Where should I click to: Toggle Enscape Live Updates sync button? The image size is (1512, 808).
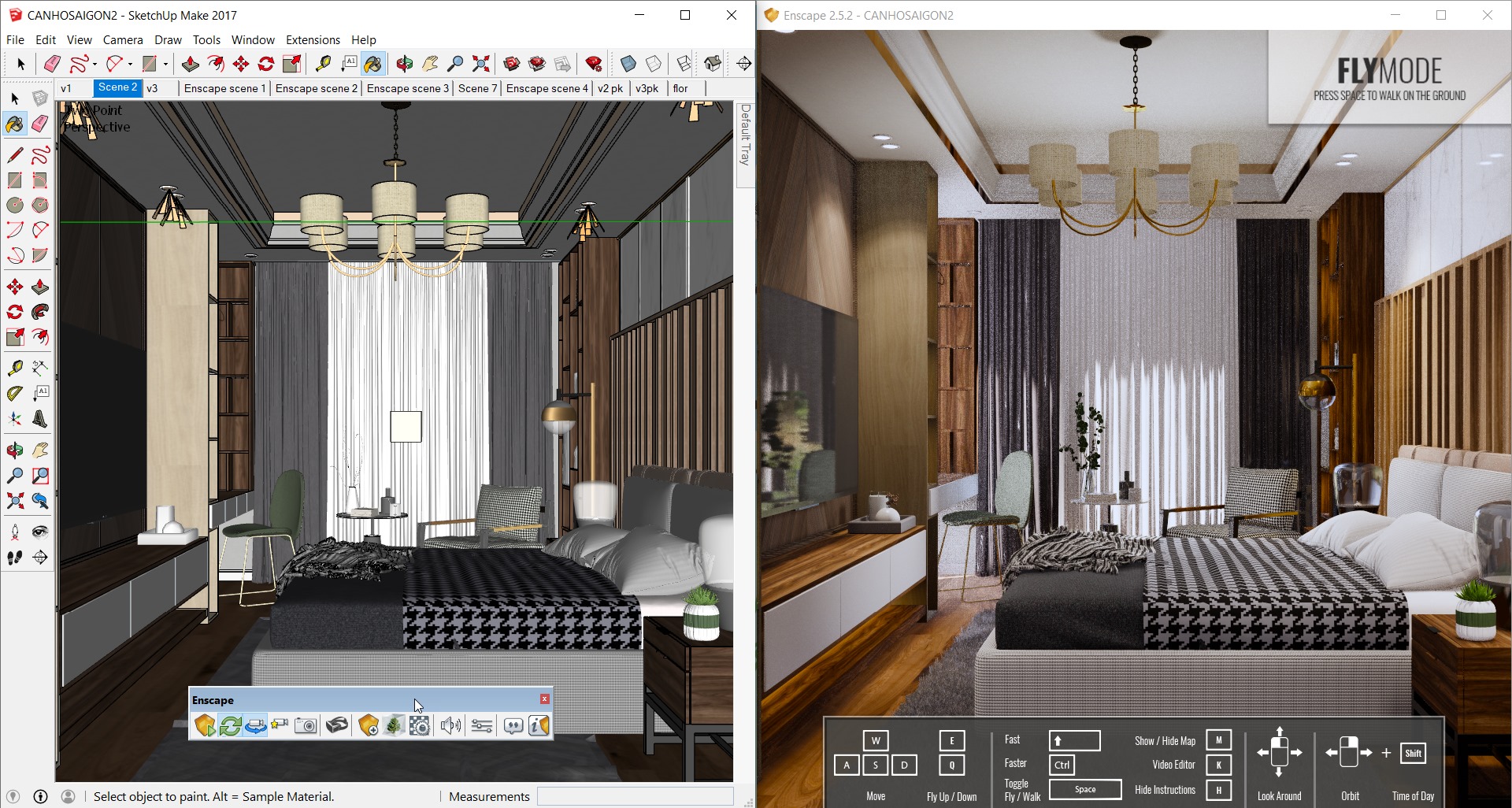[x=230, y=725]
